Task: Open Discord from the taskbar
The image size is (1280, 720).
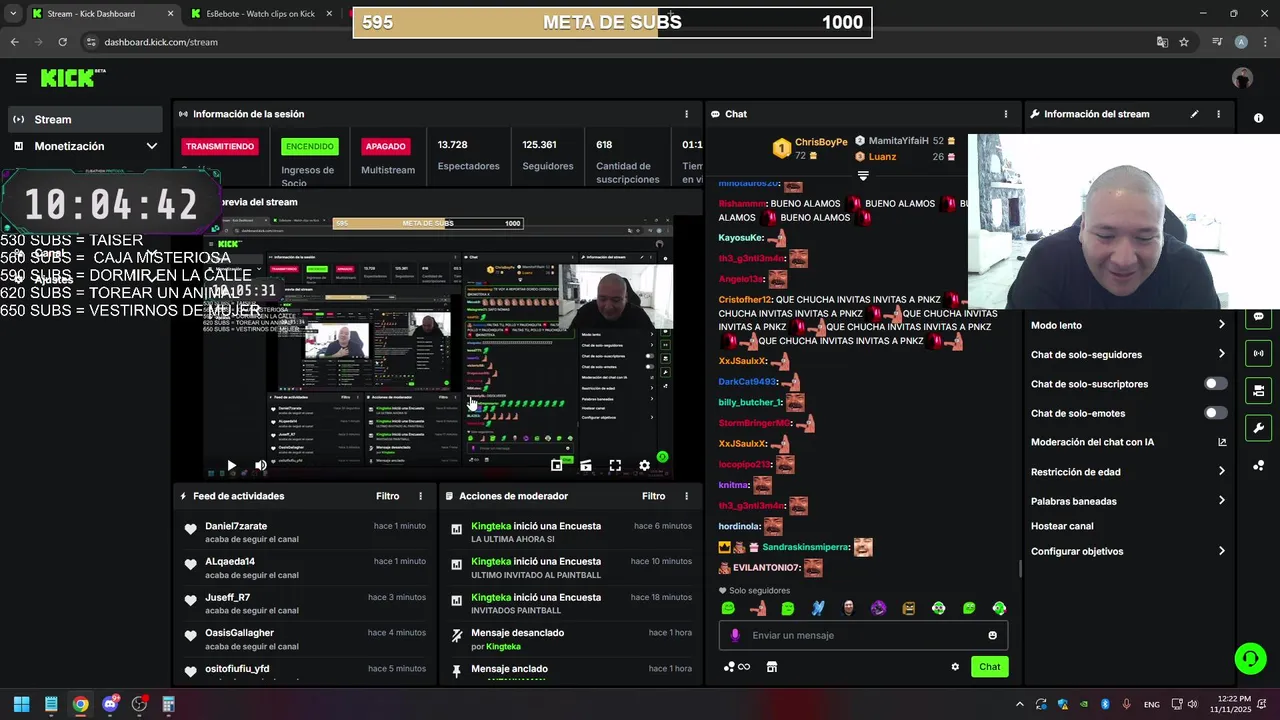Action: pos(110,704)
